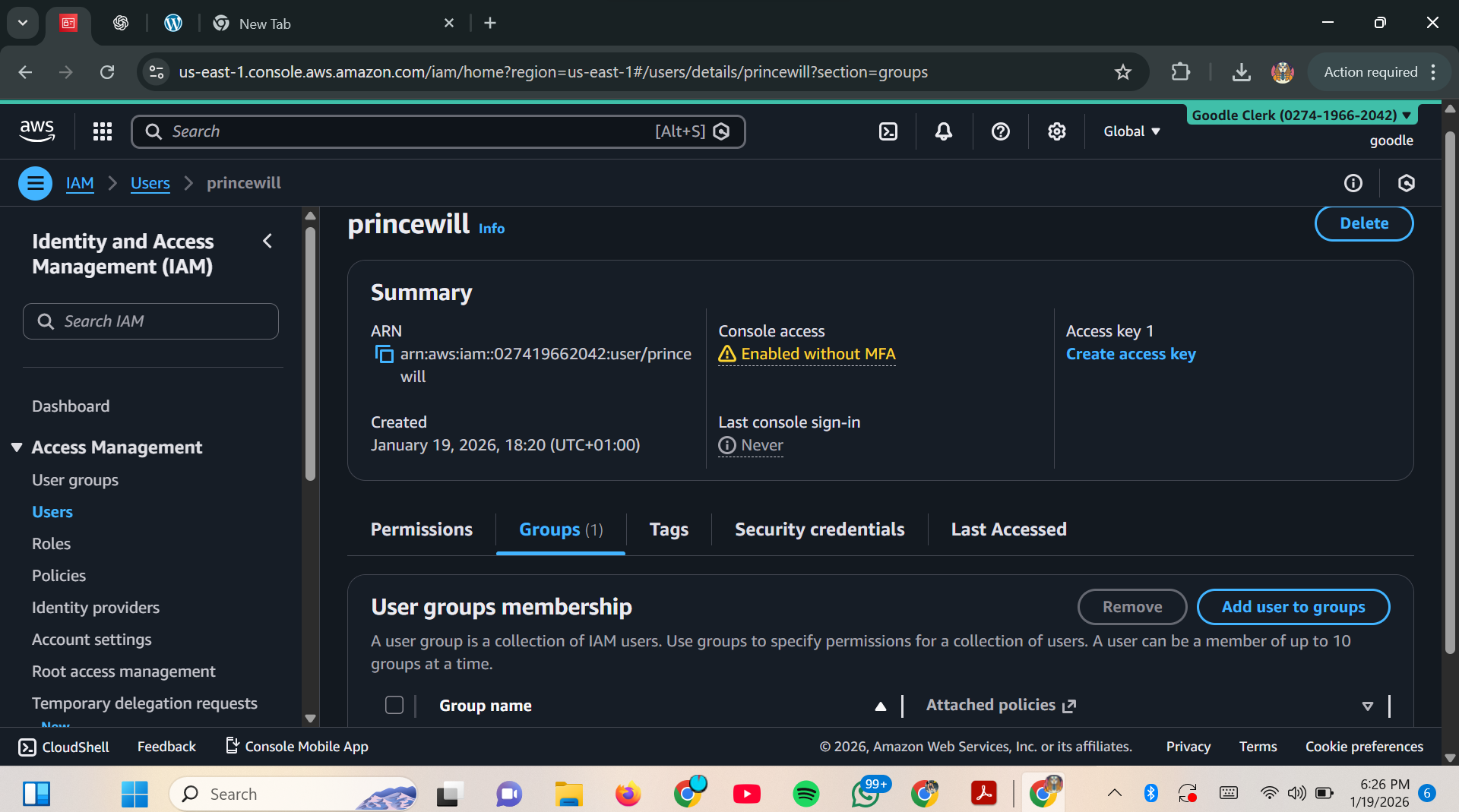Open Identity providers in the sidebar
This screenshot has height=812, width=1459.
point(96,608)
